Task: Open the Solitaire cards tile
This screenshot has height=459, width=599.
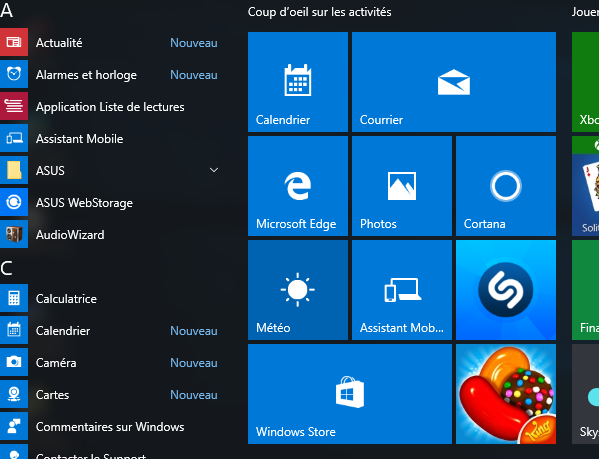Action: tap(586, 186)
